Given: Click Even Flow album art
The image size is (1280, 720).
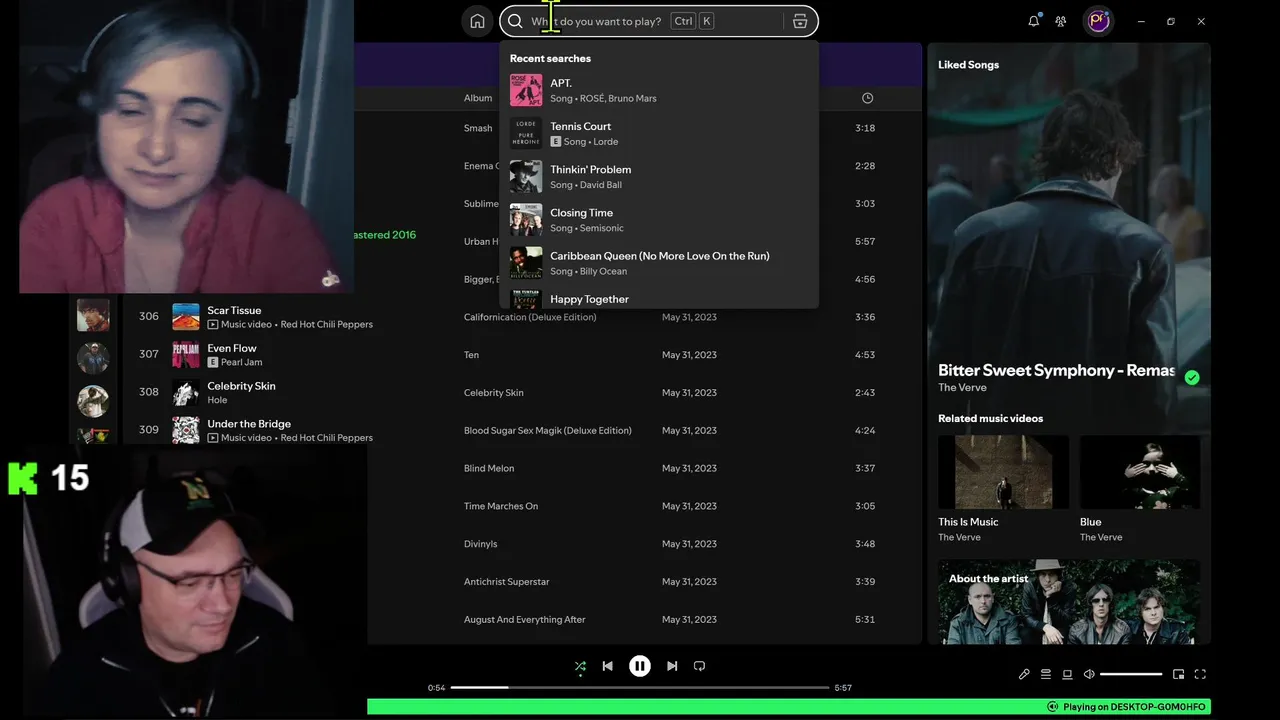Looking at the screenshot, I should 186,355.
